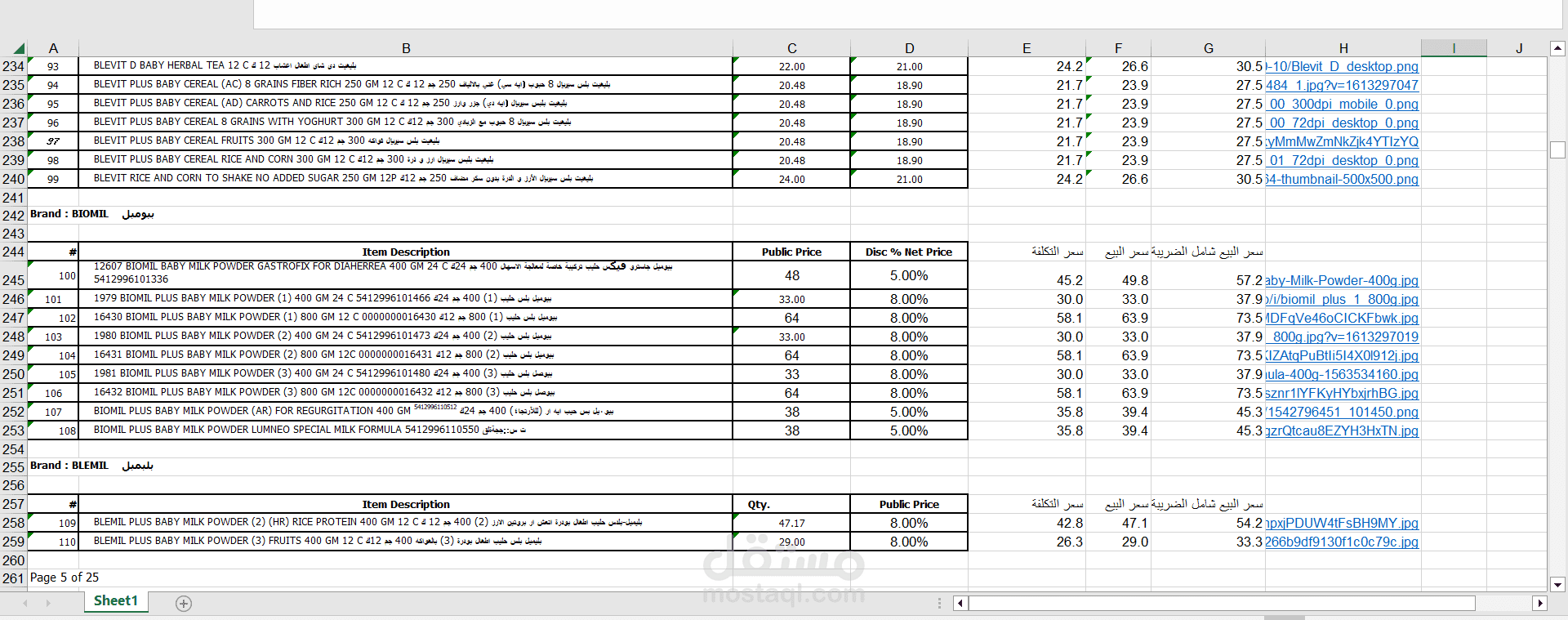This screenshot has height=620, width=1568.
Task: Select value 42.8 in column E
Action: (1027, 523)
